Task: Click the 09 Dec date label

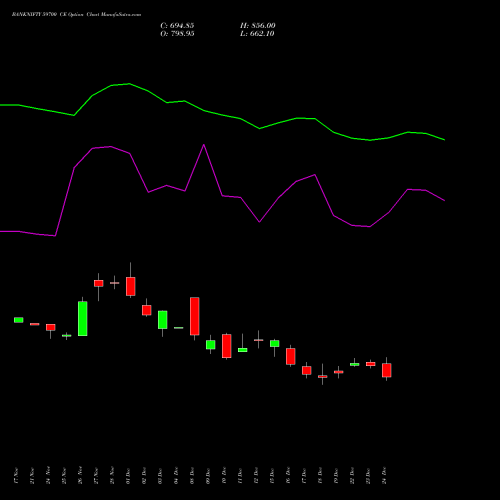Action: pos(208,475)
